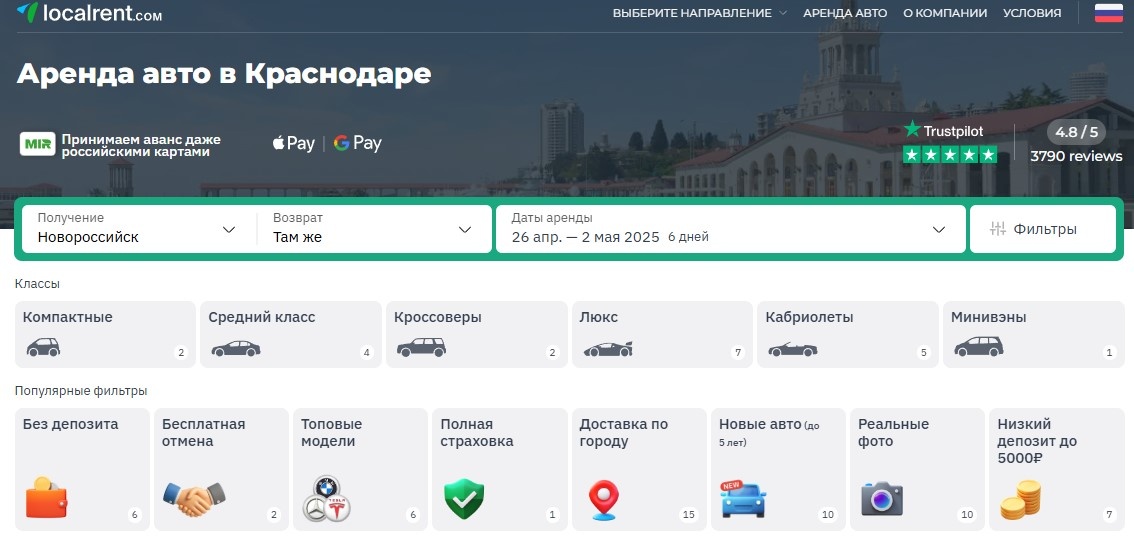Select the Люкс class card
This screenshot has width=1134, height=538.
[x=662, y=334]
